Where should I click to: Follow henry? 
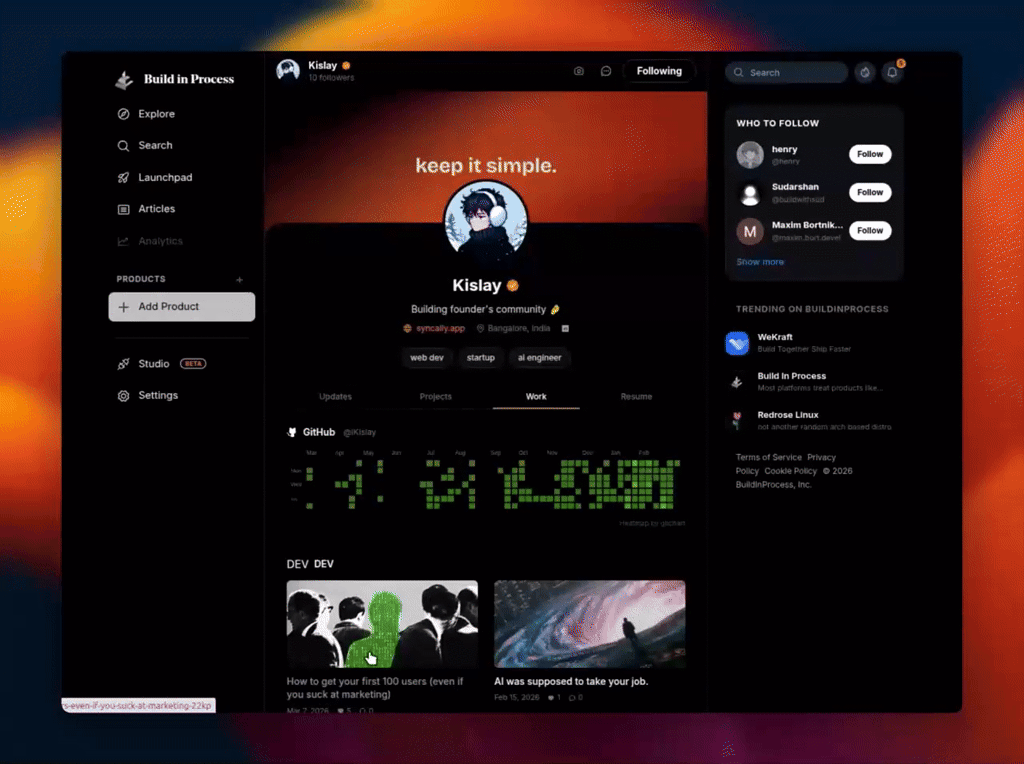click(870, 154)
